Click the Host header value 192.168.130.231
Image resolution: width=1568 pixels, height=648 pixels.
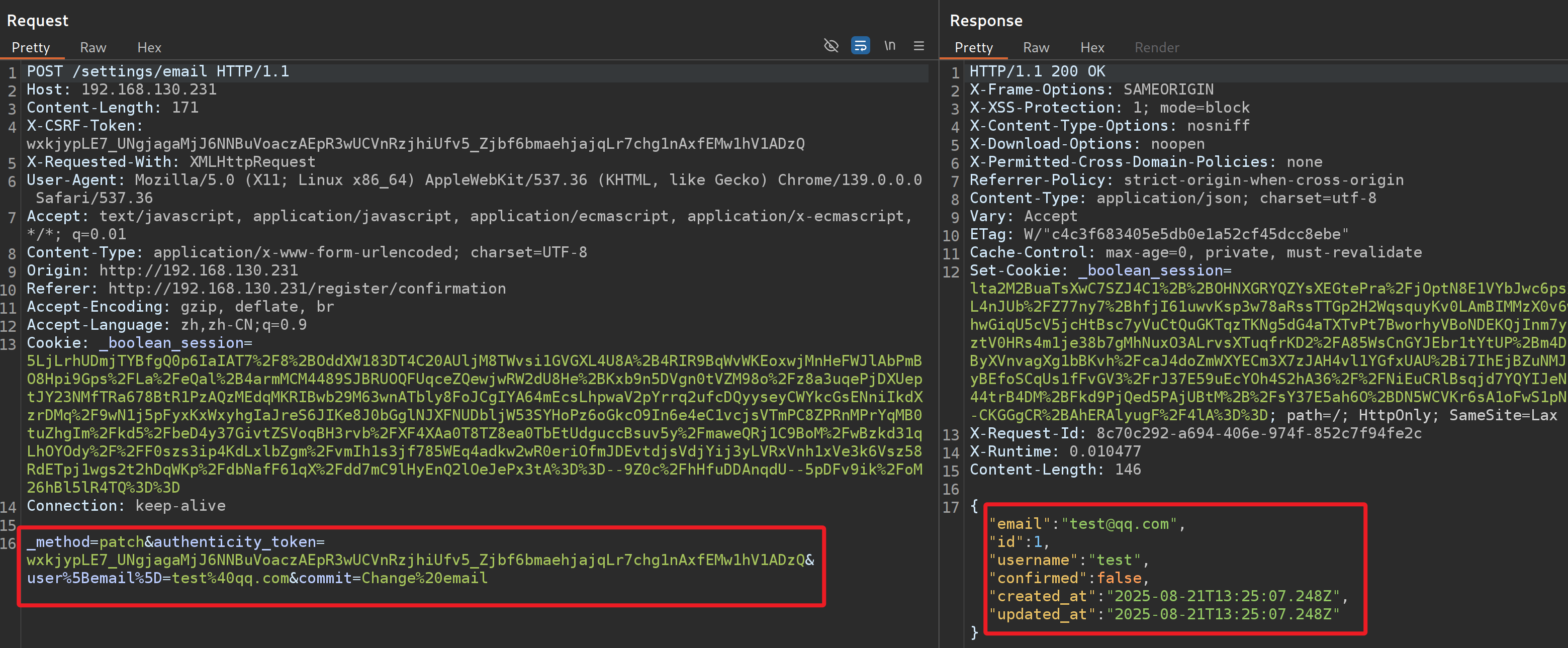[149, 90]
